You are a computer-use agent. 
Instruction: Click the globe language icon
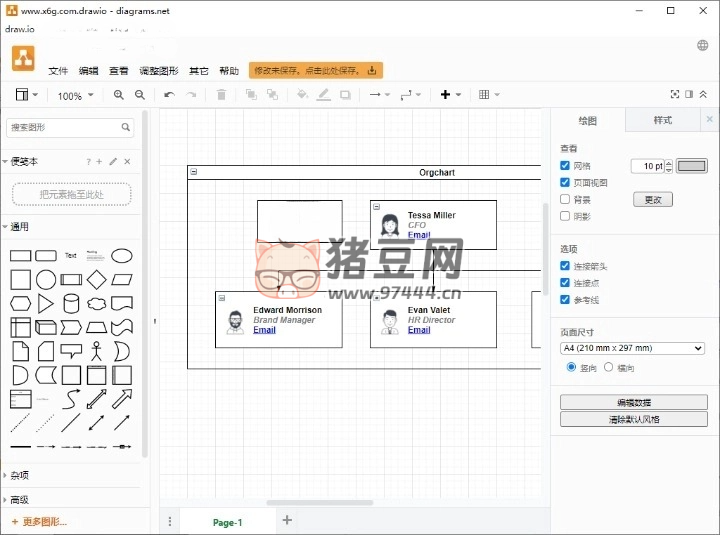[703, 46]
